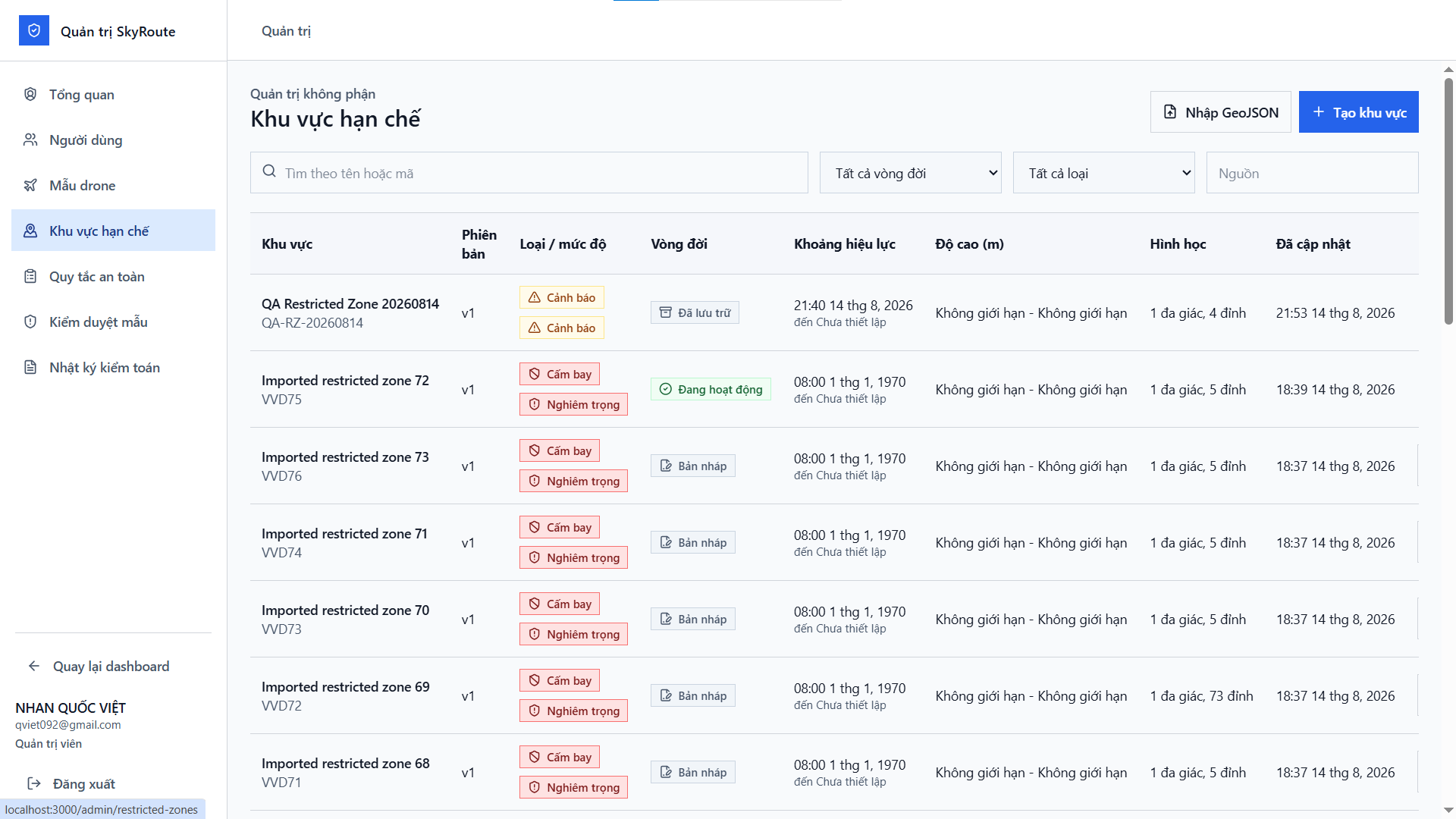Click the Nhật ký kiểm toán document icon
Viewport: 1456px width, 819px height.
[x=30, y=367]
